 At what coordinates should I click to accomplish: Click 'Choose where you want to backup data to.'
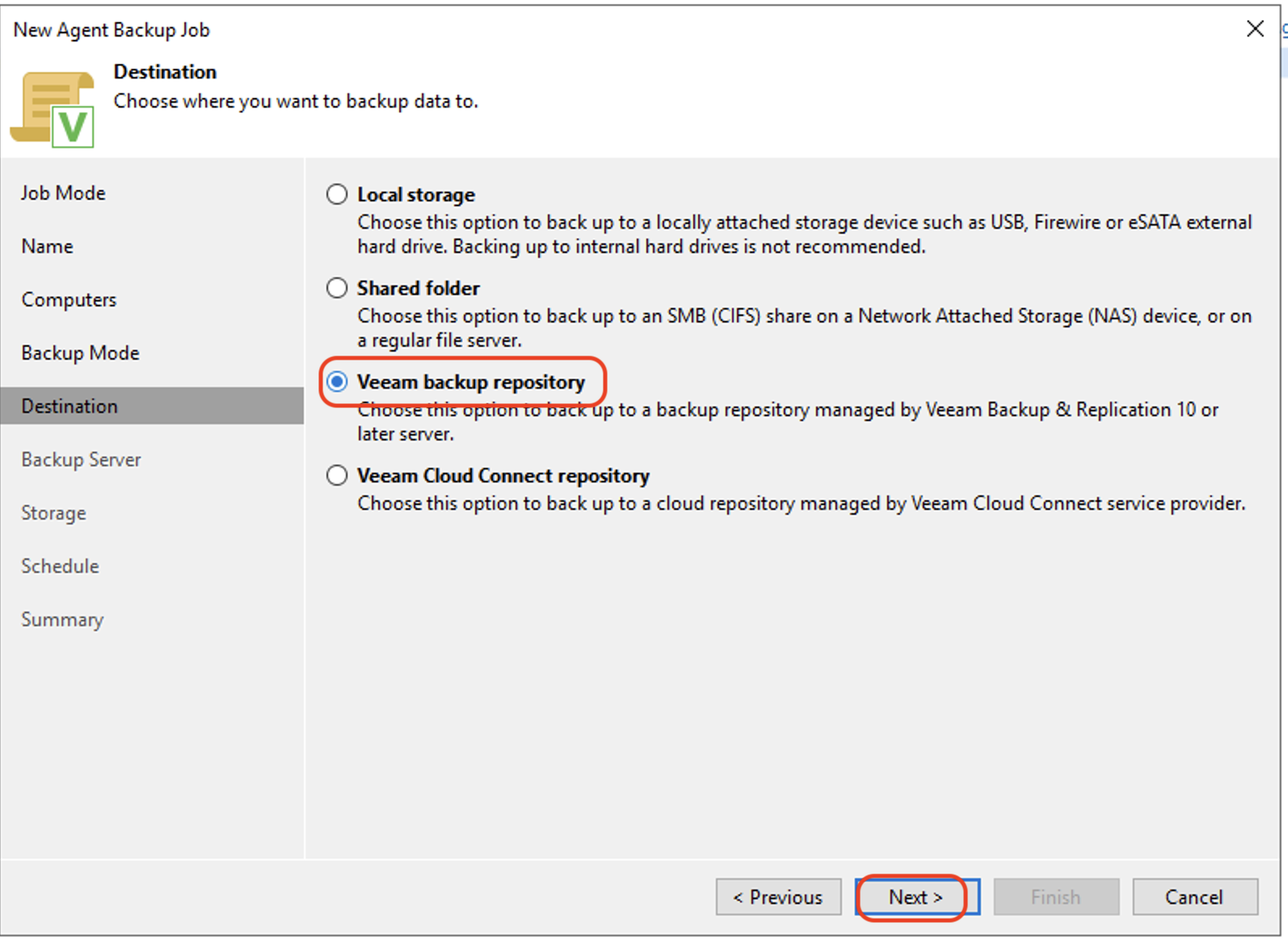tap(296, 101)
